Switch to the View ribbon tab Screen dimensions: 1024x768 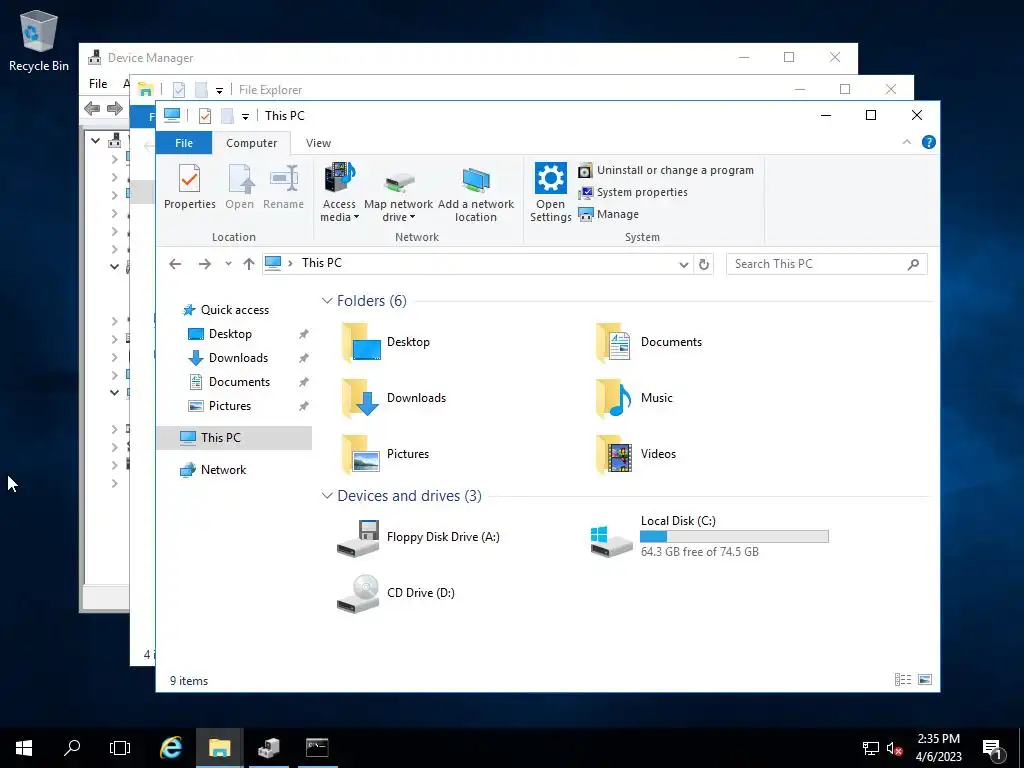[318, 143]
